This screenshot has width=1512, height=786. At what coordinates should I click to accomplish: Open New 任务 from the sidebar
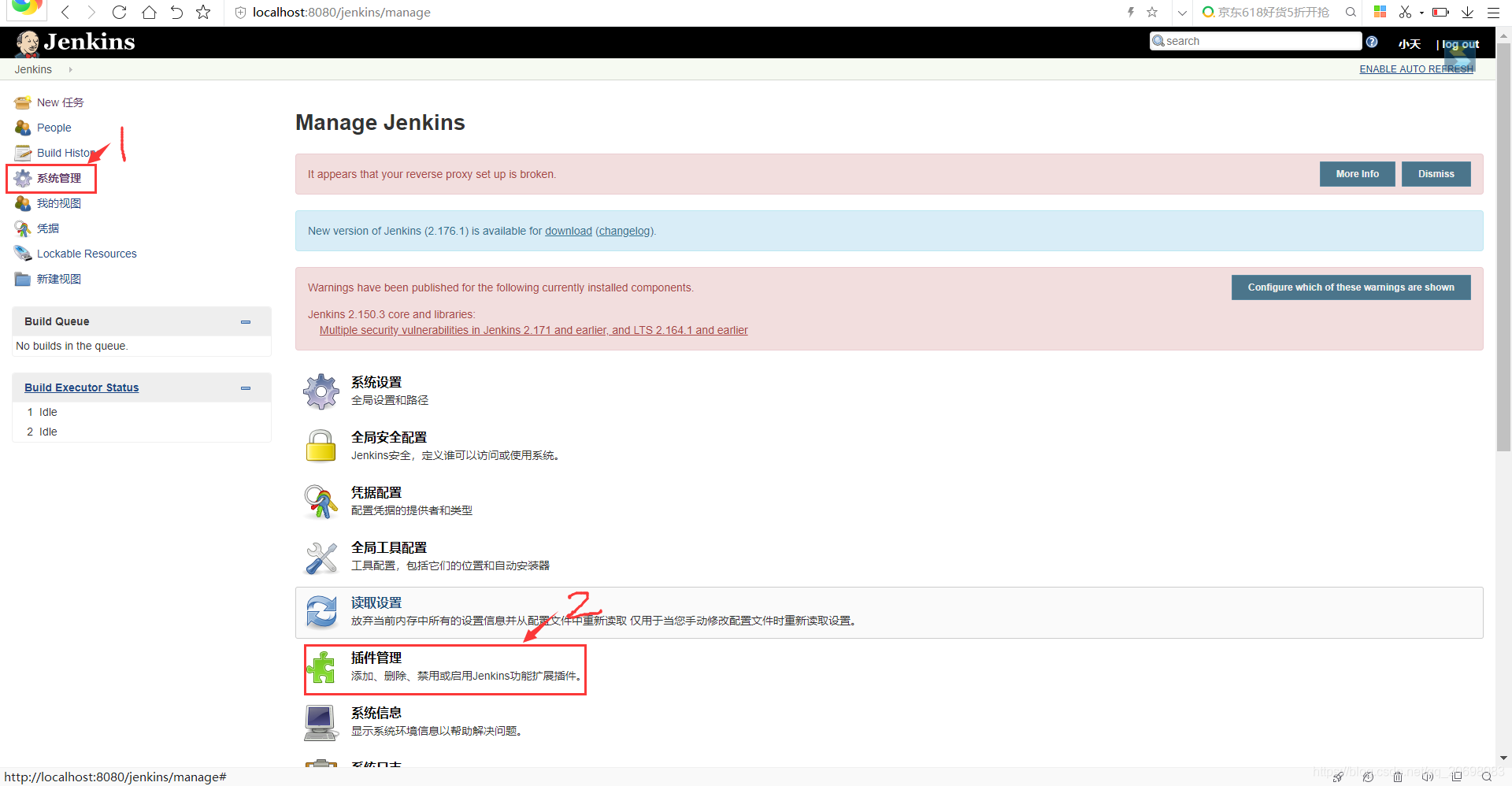60,102
